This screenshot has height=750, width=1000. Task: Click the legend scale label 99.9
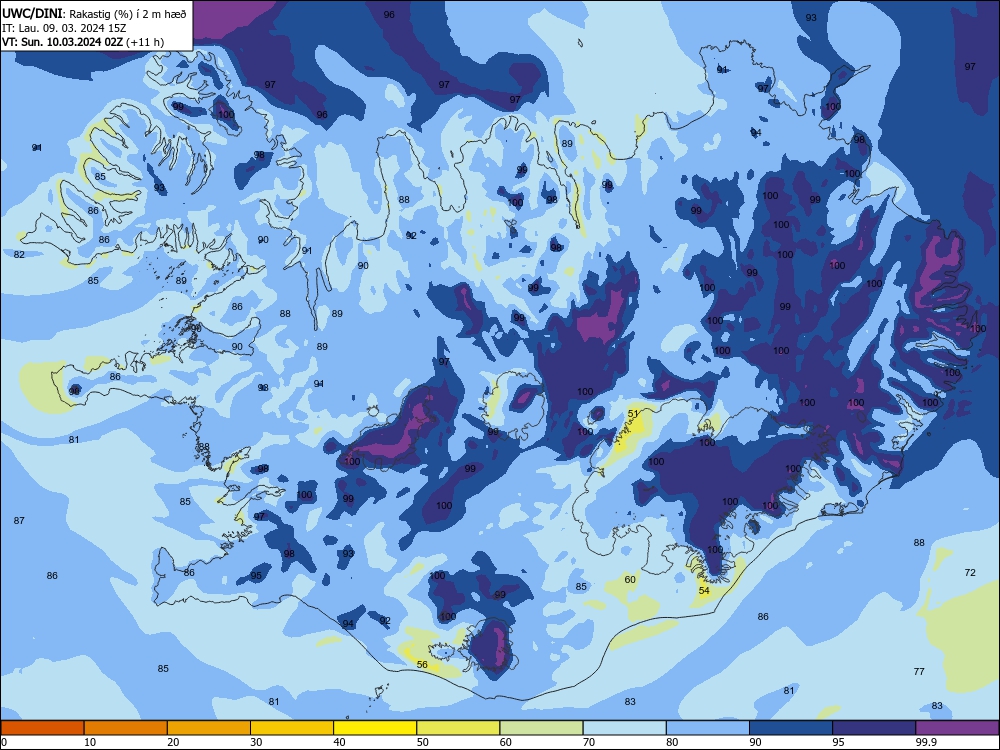pyautogui.click(x=926, y=742)
